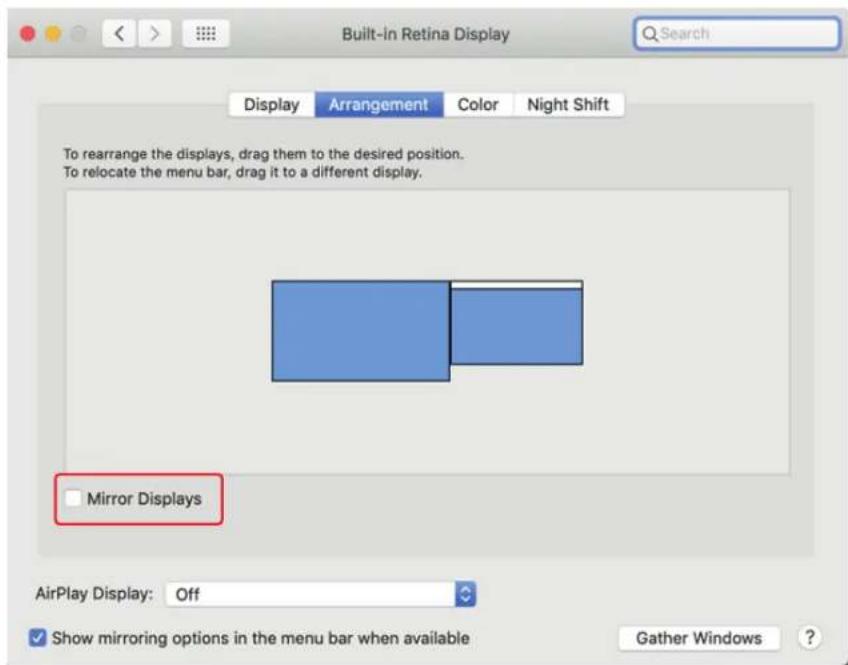
Task: Open the Color tab
Action: (x=478, y=104)
